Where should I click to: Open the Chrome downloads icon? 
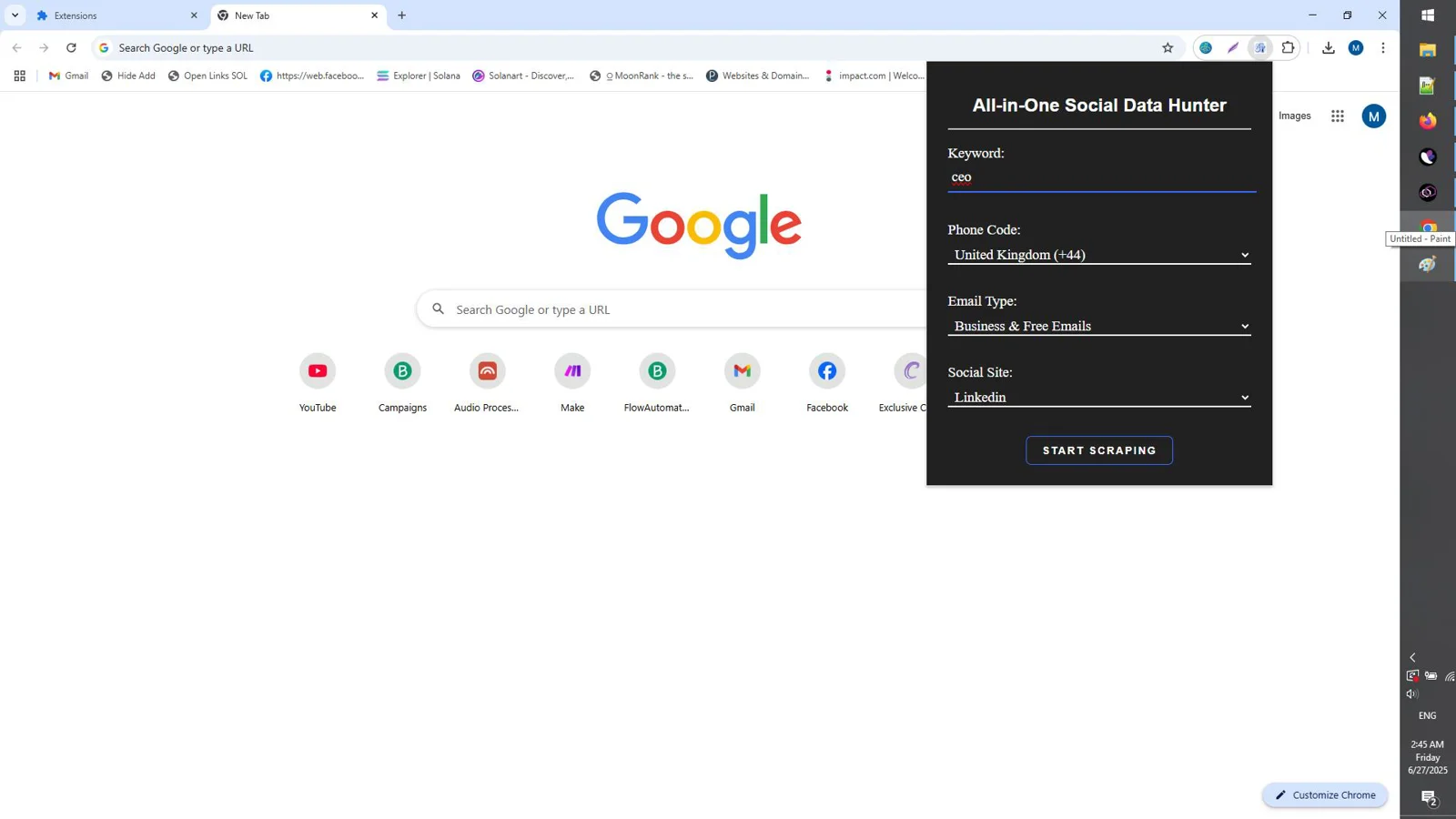pos(1329,47)
